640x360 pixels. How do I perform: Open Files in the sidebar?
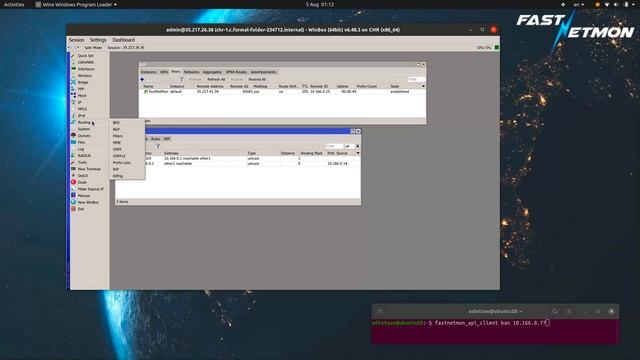[82, 142]
